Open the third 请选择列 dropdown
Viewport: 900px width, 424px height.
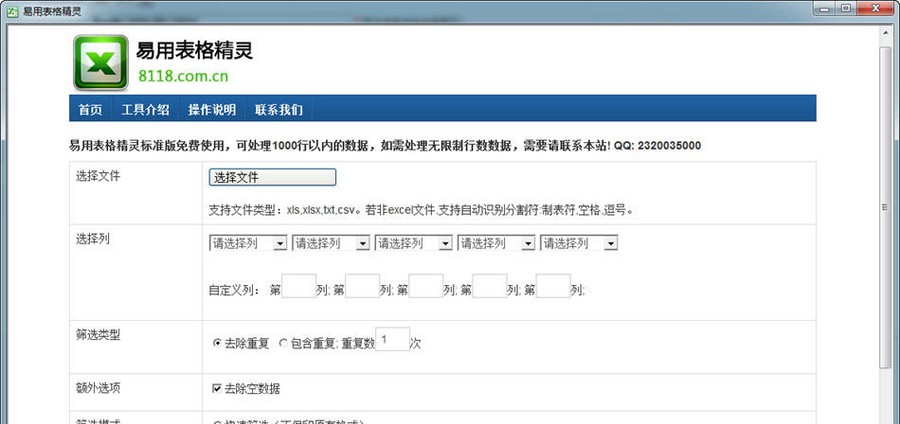pyautogui.click(x=413, y=243)
